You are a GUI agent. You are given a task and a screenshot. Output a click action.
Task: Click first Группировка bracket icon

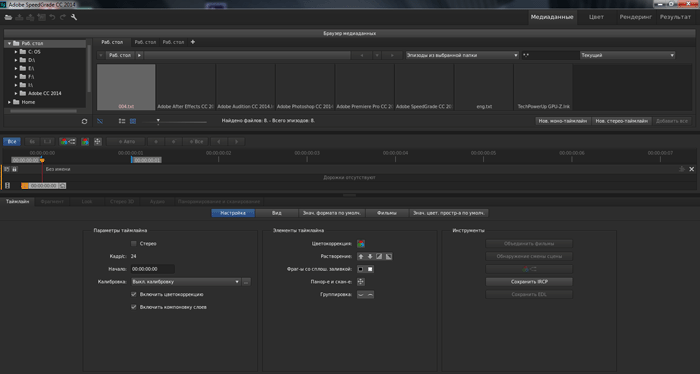361,295
